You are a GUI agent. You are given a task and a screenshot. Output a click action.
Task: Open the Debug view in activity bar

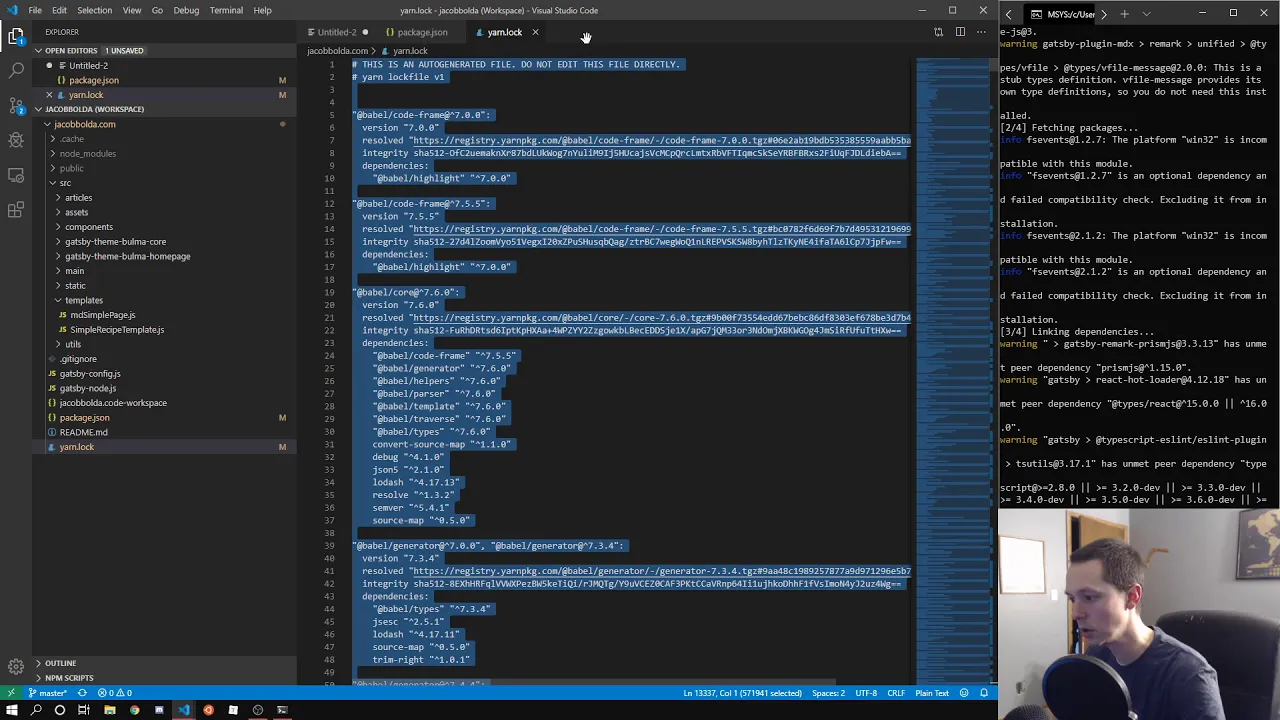point(16,140)
